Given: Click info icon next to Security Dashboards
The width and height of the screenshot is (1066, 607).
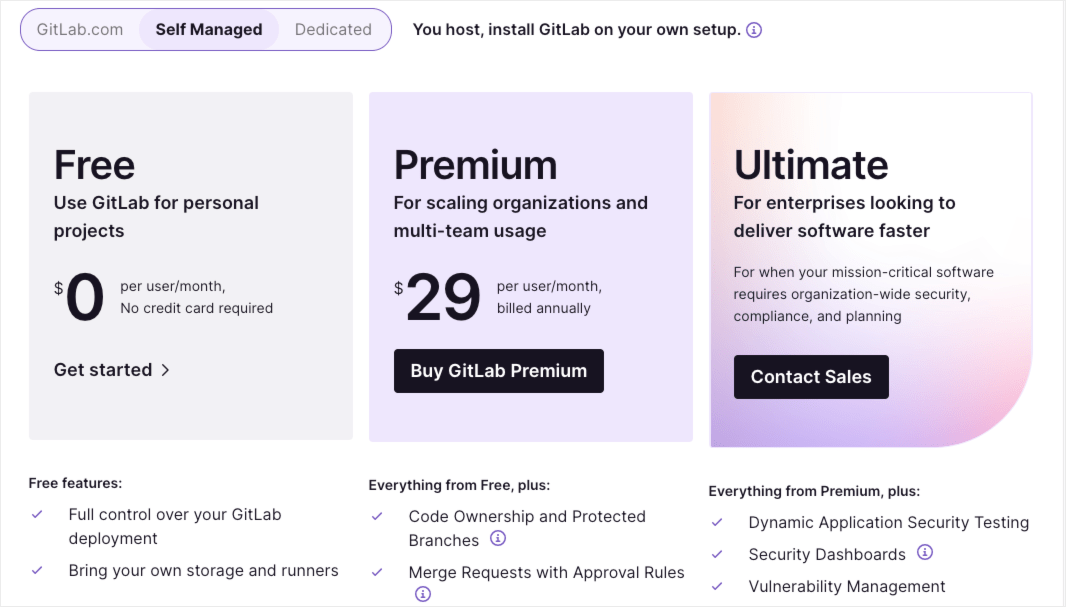Looking at the screenshot, I should 925,552.
